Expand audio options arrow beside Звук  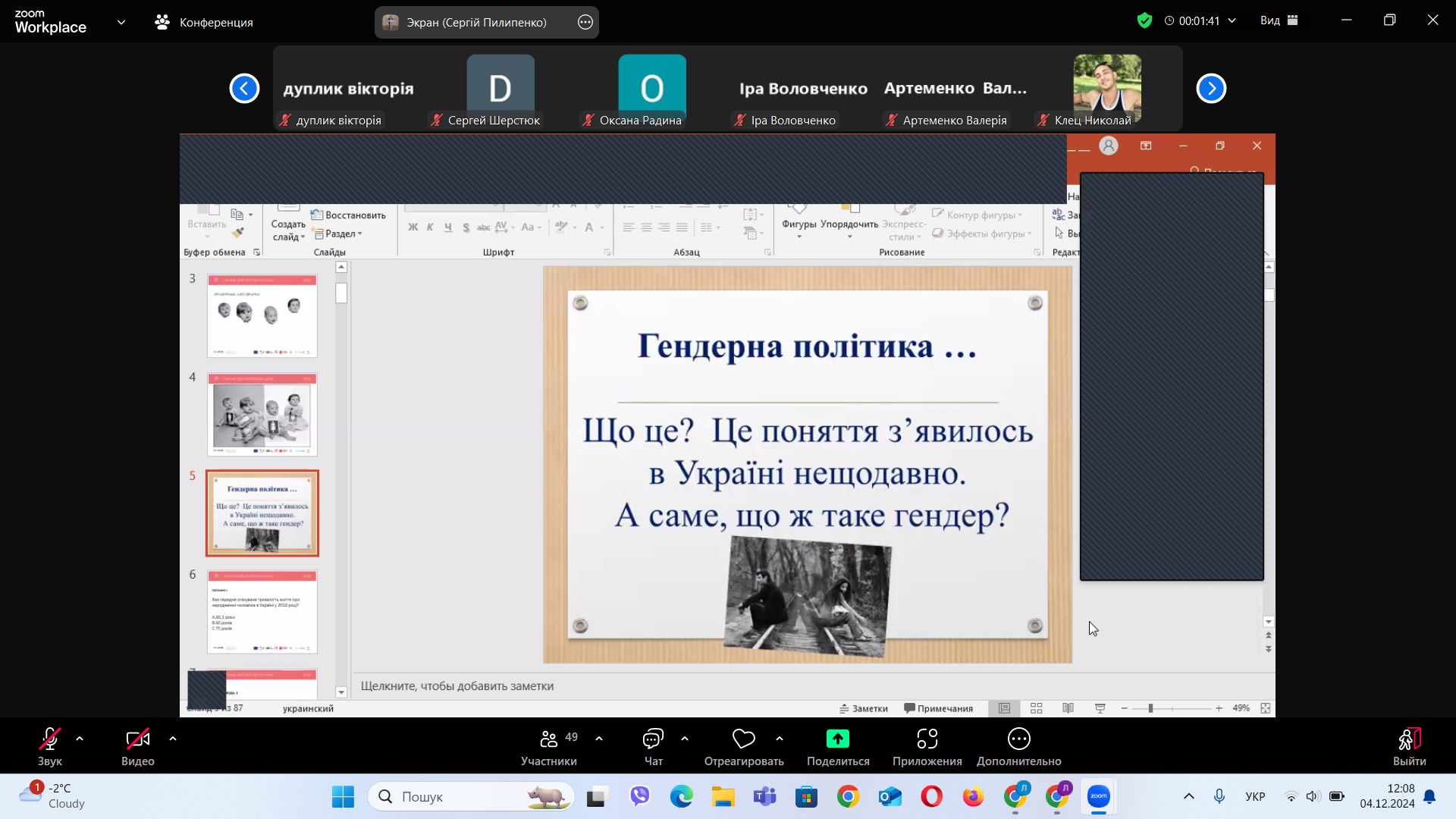[x=80, y=739]
